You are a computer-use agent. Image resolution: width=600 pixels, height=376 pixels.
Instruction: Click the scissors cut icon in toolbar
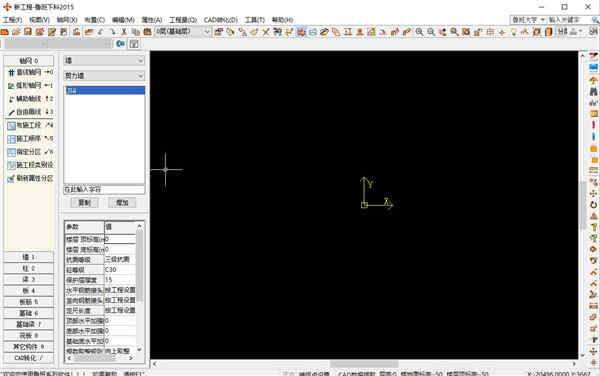tap(124, 32)
